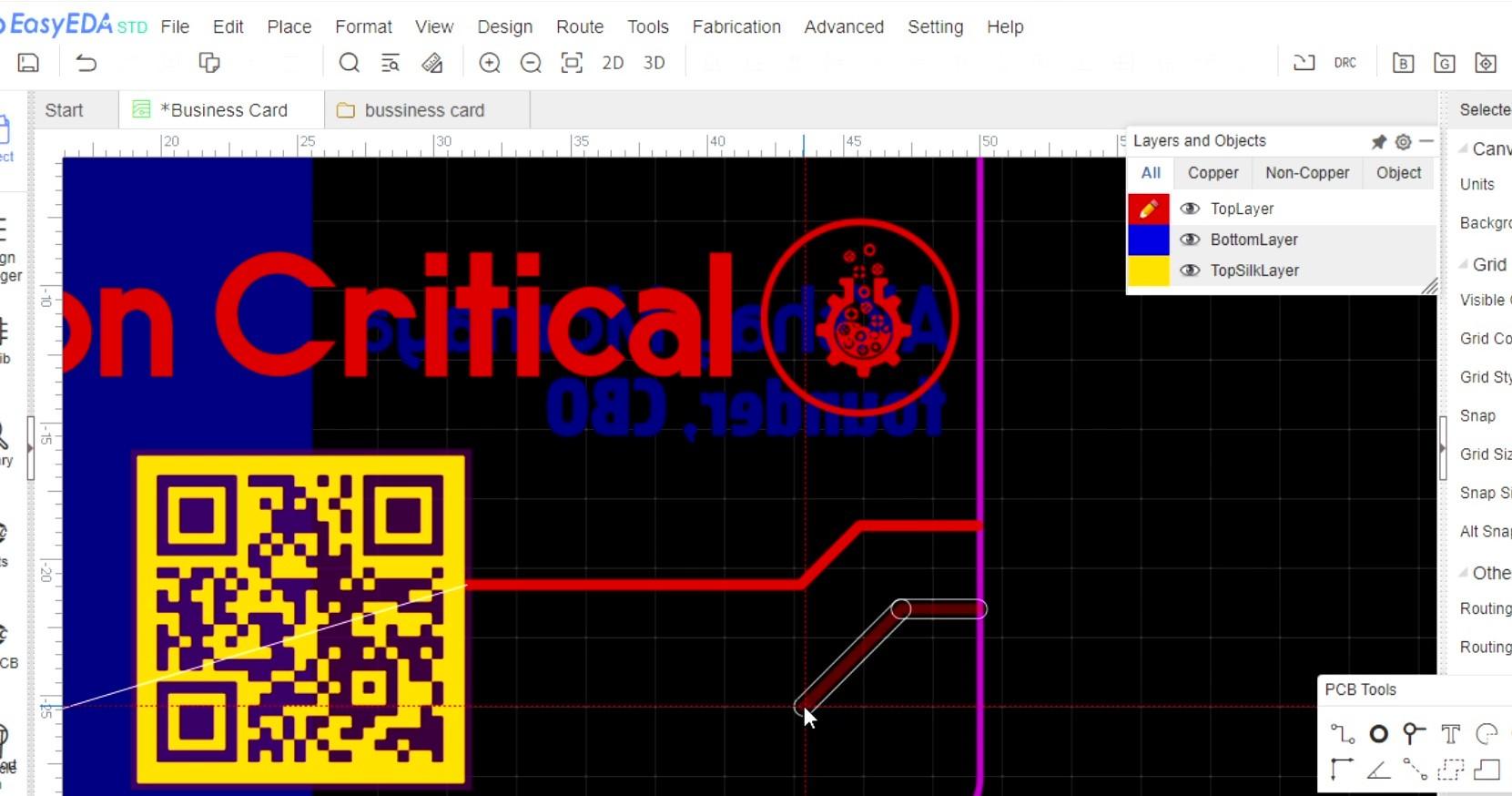Open the Format menu
This screenshot has width=1512, height=796.
[363, 26]
